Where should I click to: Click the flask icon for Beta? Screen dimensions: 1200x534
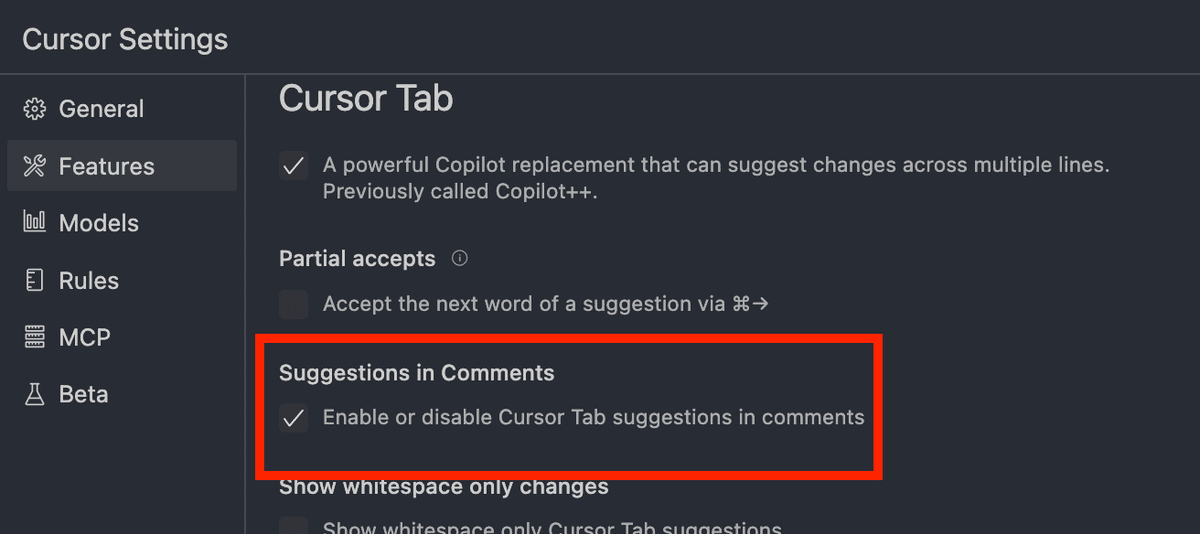tap(35, 395)
